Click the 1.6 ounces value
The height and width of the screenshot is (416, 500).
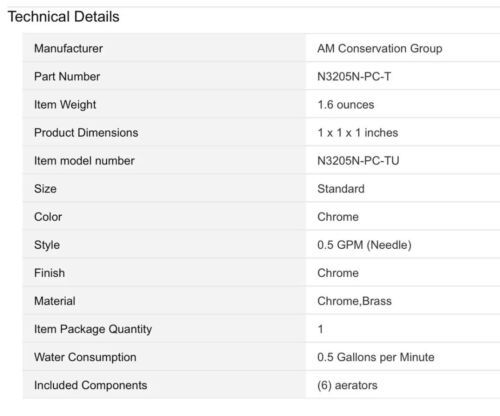(346, 105)
